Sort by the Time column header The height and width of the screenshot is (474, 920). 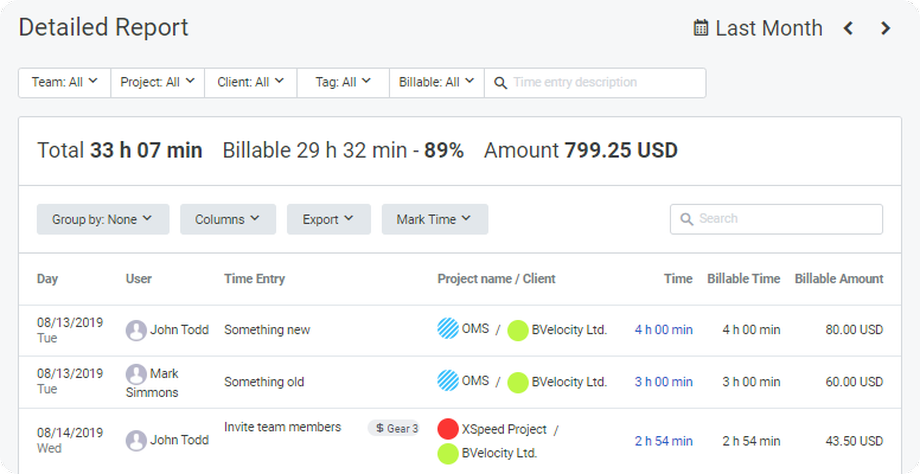(678, 279)
